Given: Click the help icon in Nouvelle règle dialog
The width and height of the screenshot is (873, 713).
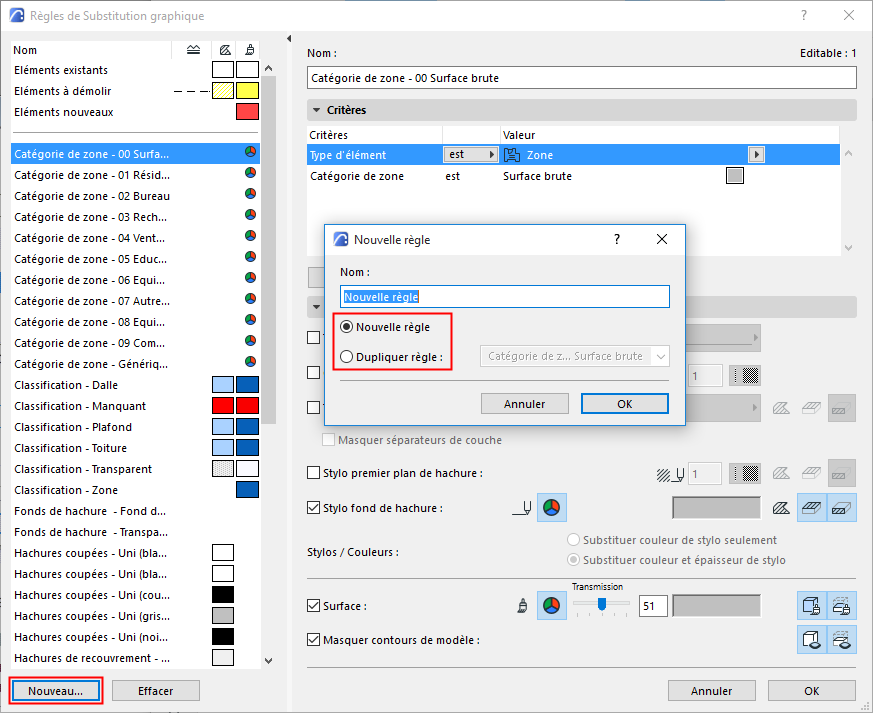Looking at the screenshot, I should point(616,239).
